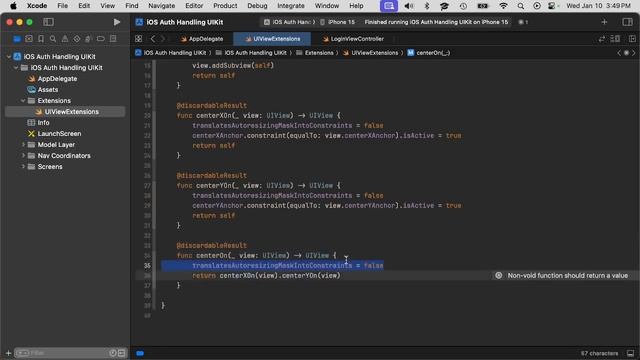Choose the iPhone 15 run destination
The image size is (640, 360).
[x=338, y=22]
